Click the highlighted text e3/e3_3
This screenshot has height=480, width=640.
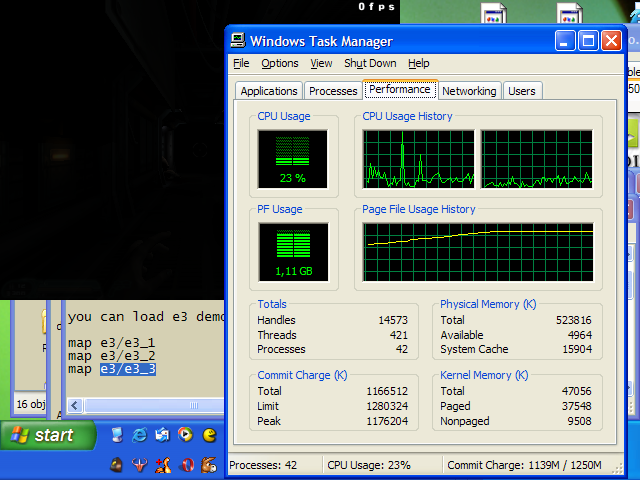click(128, 369)
